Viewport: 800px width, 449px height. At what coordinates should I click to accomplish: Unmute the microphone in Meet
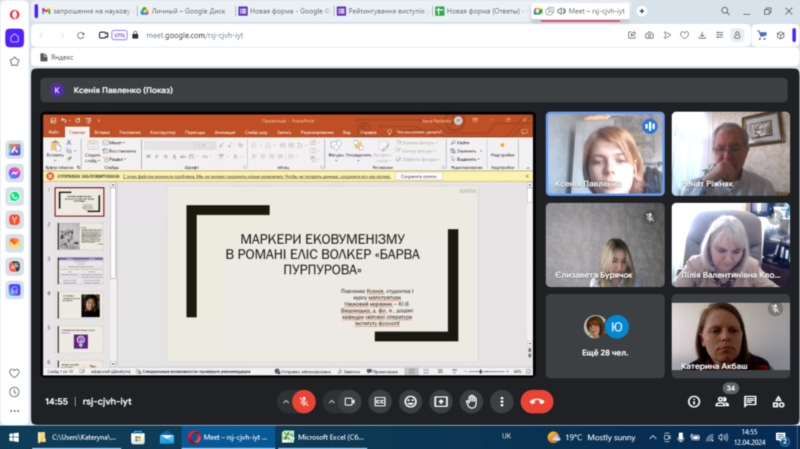(305, 401)
